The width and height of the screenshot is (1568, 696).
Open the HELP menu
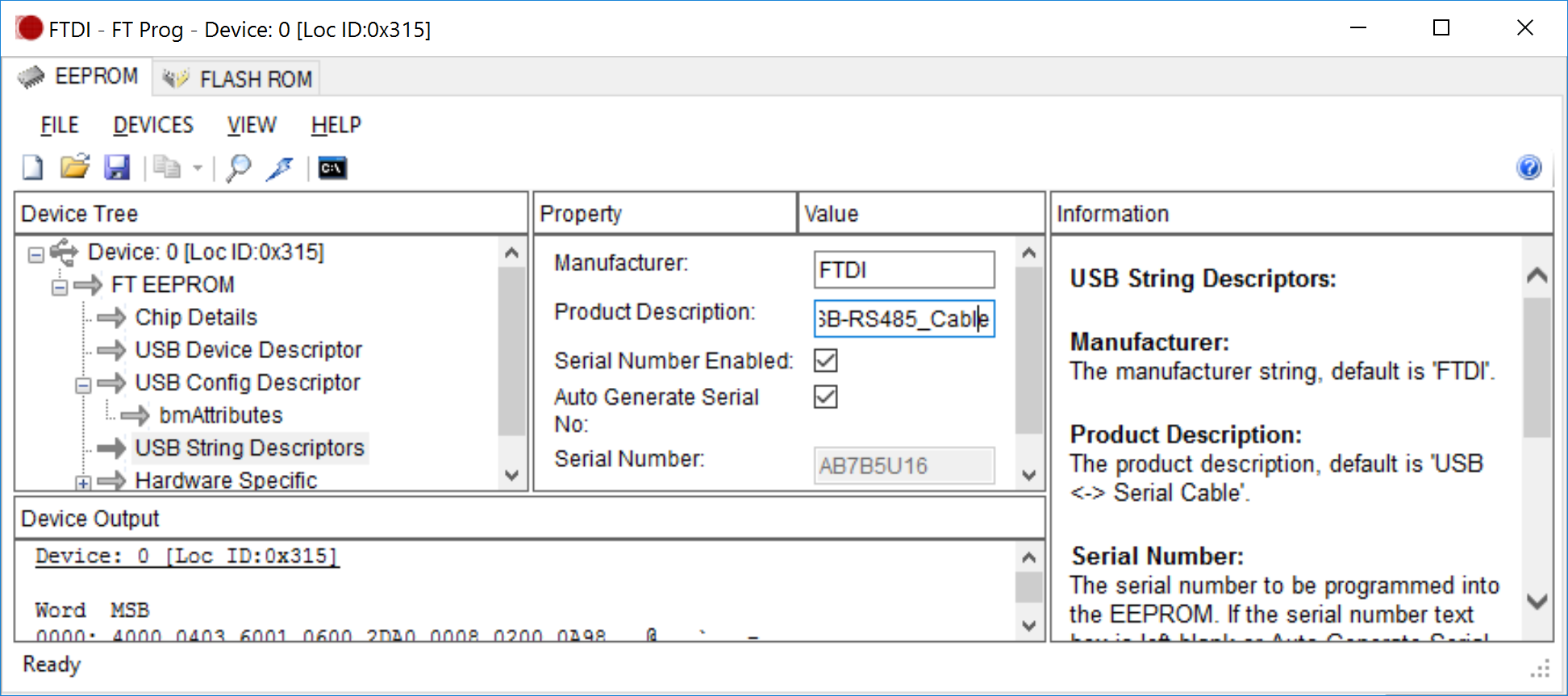tap(336, 125)
